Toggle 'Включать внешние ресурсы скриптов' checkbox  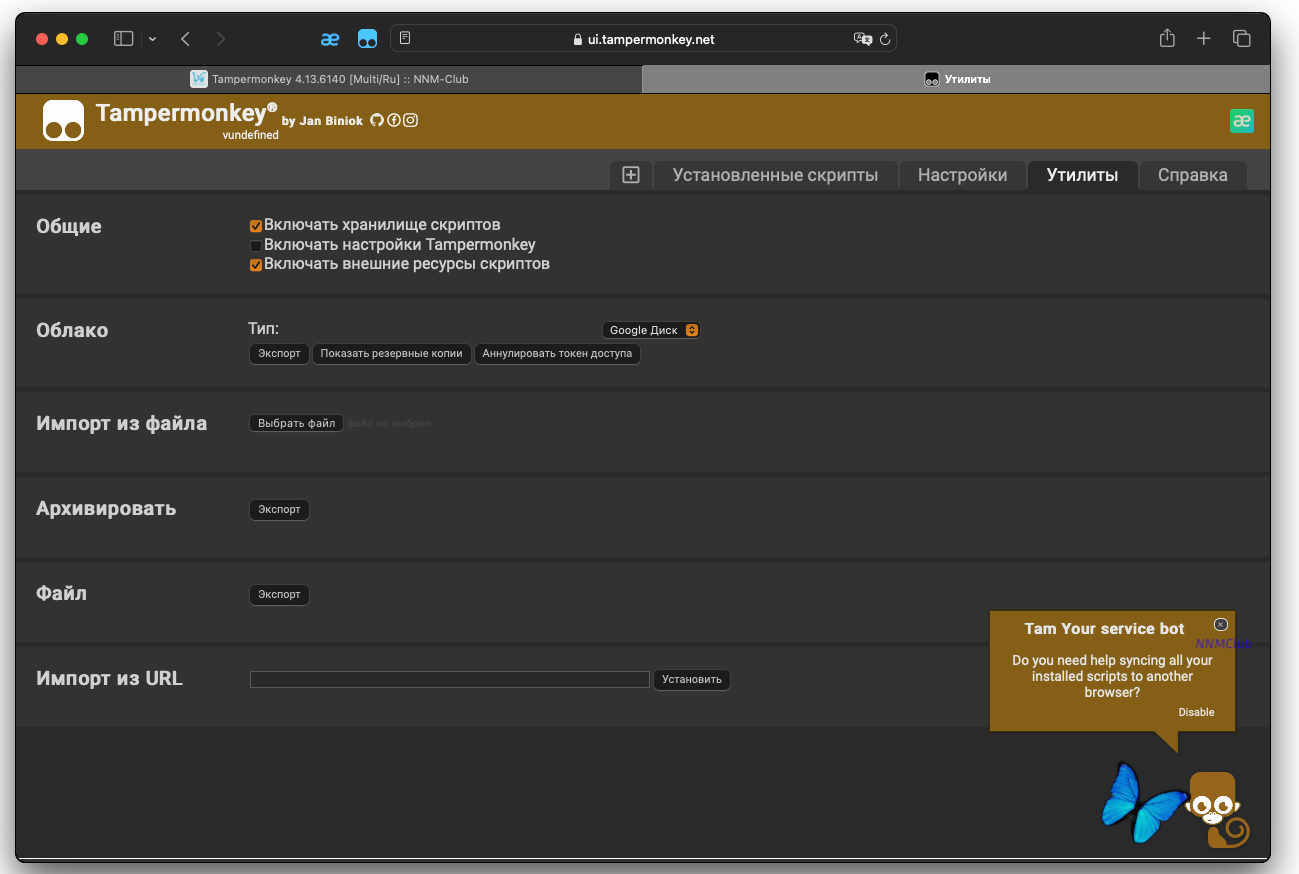click(x=256, y=265)
